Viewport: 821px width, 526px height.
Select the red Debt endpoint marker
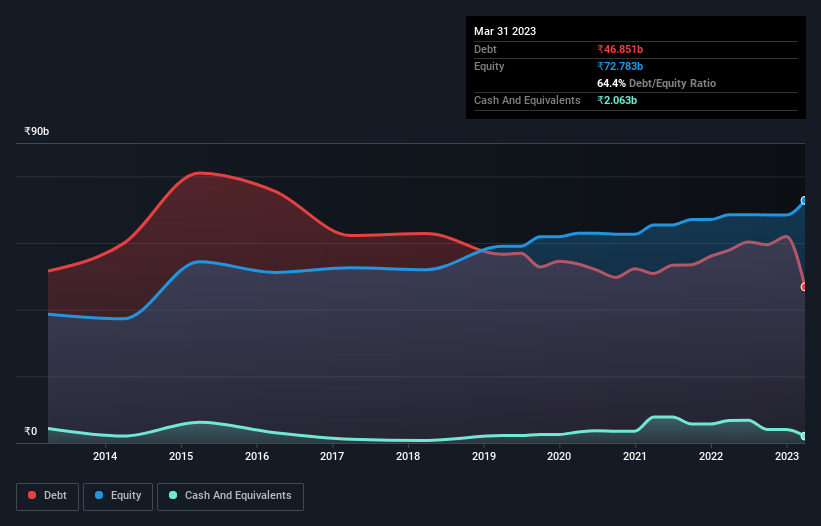pos(804,287)
